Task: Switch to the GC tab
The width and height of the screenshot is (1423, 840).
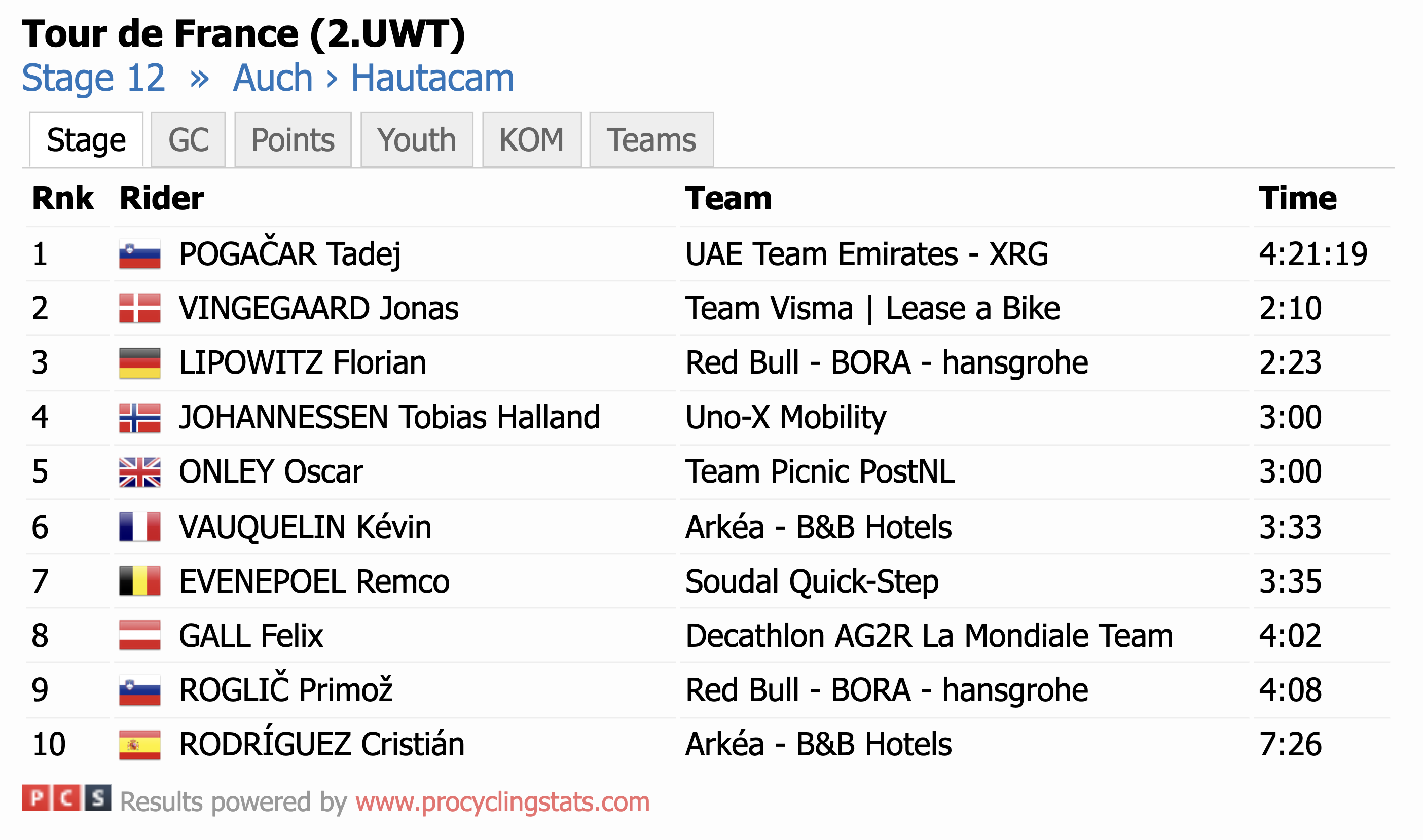Action: point(189,140)
